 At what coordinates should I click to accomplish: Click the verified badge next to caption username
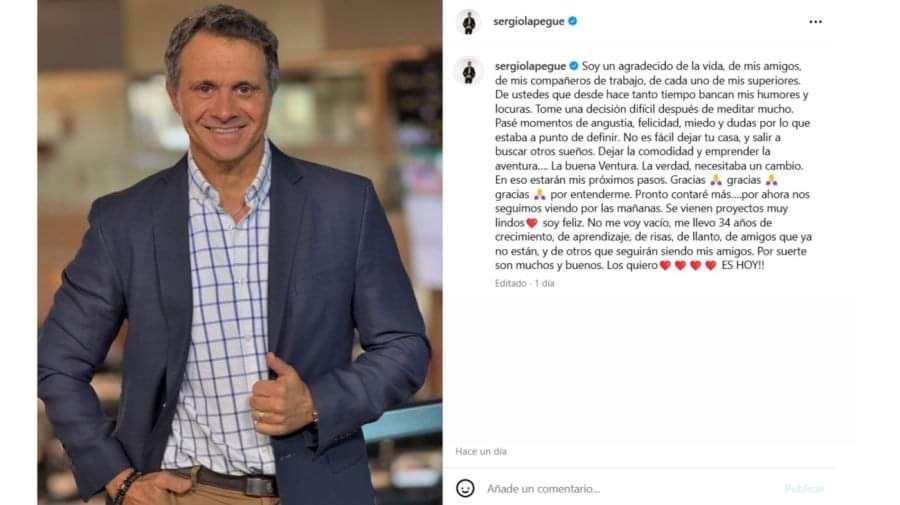click(x=573, y=66)
